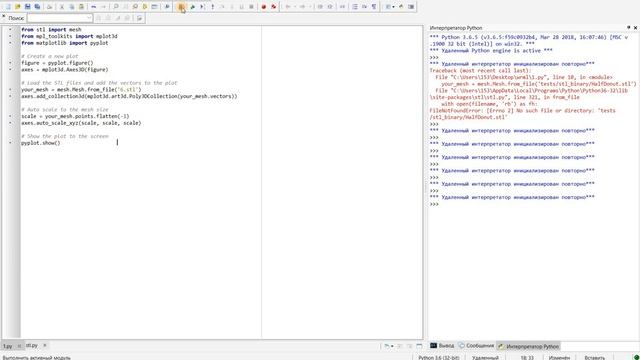The image size is (640, 360).
Task: Click the Print icon in toolbar
Action: [49, 7]
